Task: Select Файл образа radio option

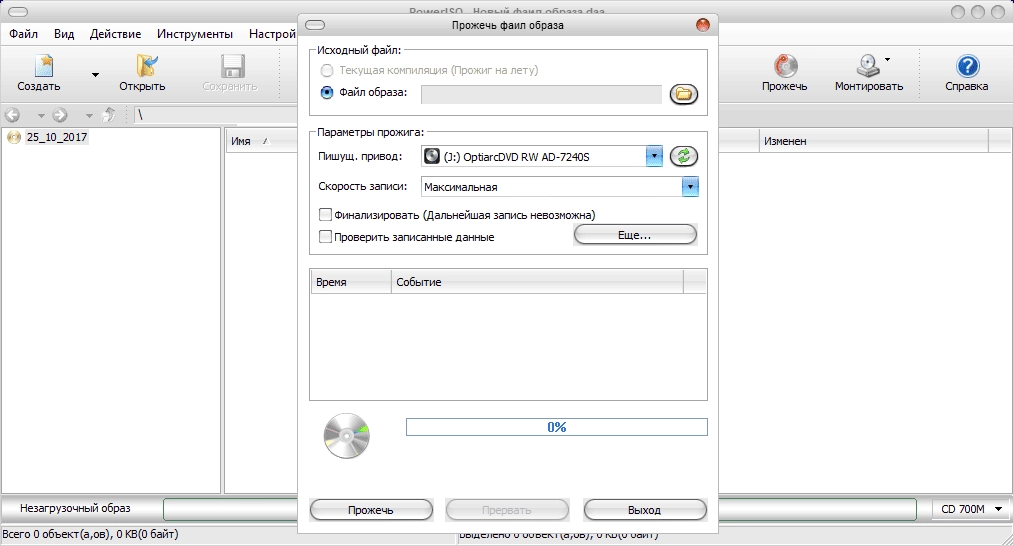Action: point(327,93)
